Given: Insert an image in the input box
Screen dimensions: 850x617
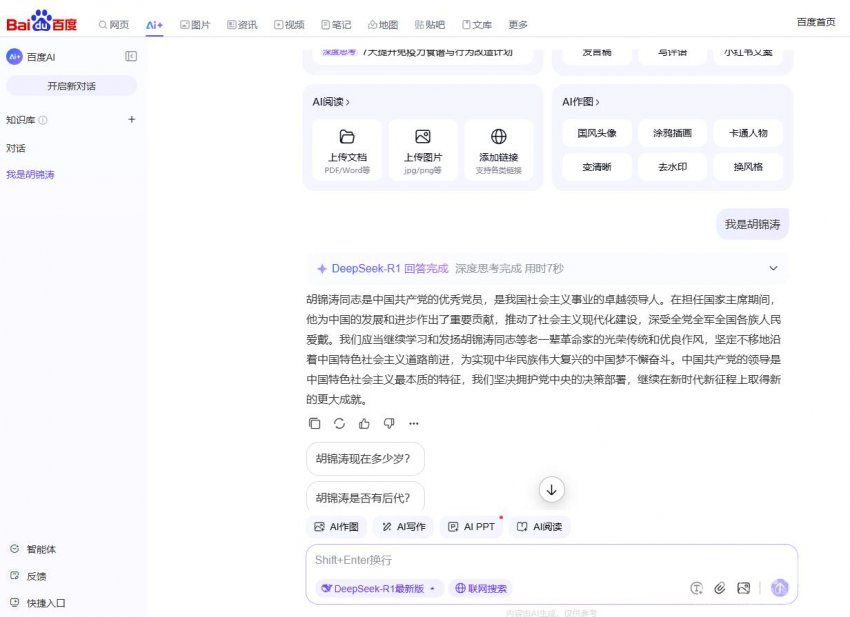Looking at the screenshot, I should tap(744, 588).
